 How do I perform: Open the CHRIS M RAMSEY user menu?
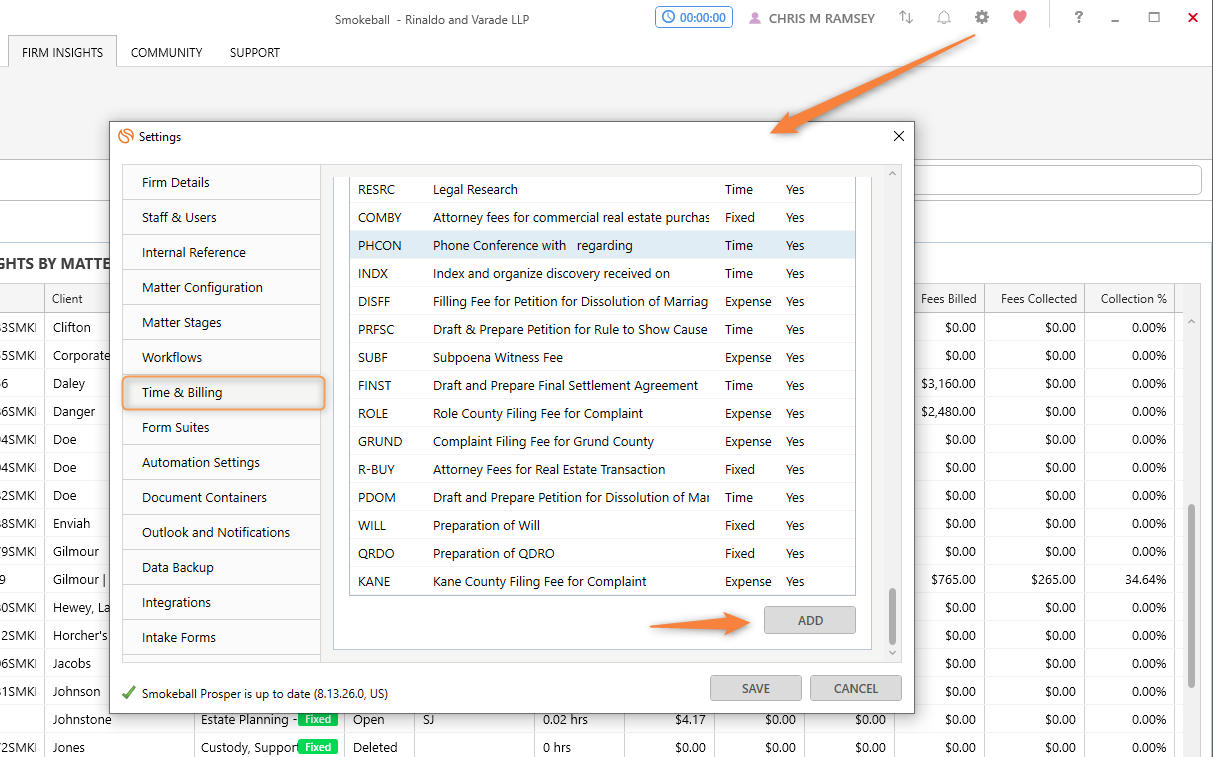click(814, 18)
